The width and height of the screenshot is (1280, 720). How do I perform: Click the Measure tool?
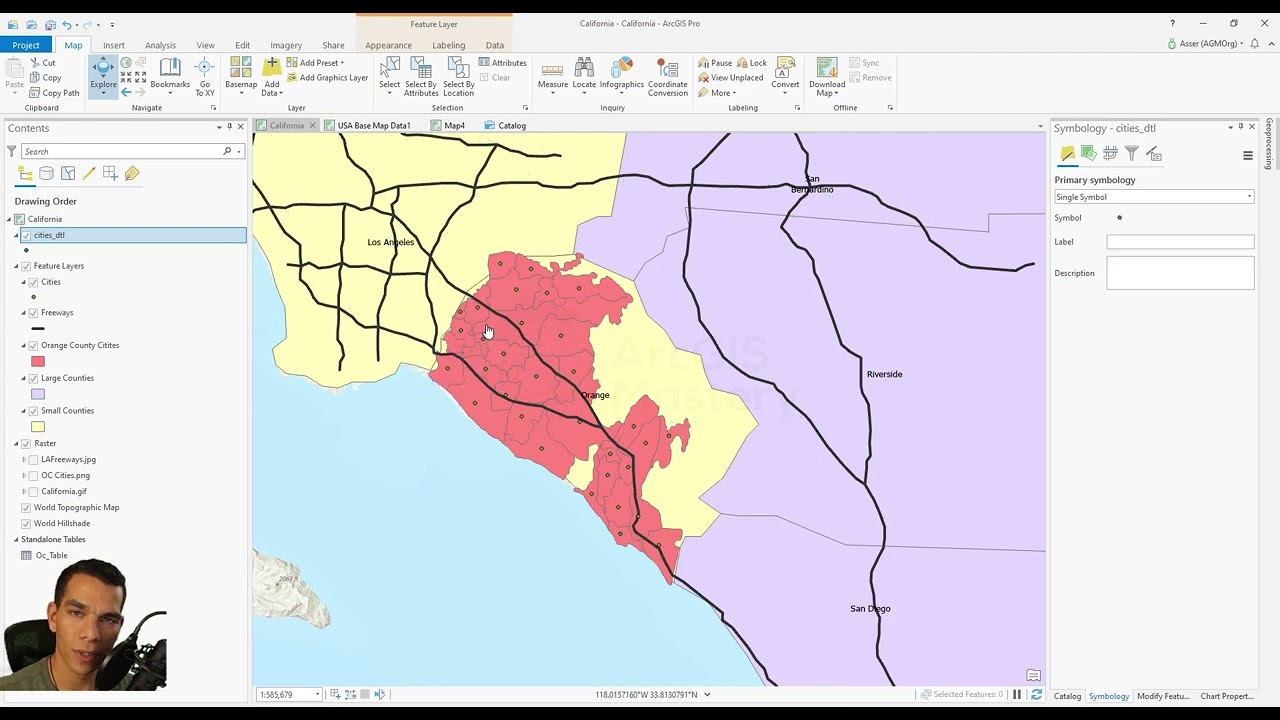553,74
